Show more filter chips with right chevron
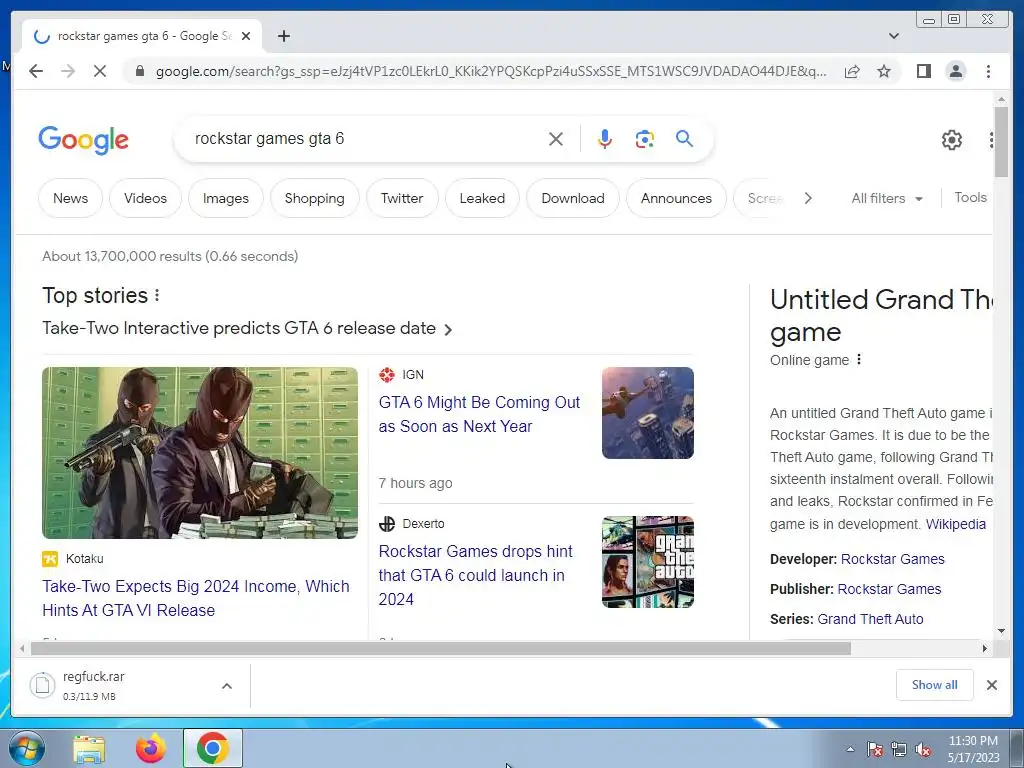 (x=808, y=198)
